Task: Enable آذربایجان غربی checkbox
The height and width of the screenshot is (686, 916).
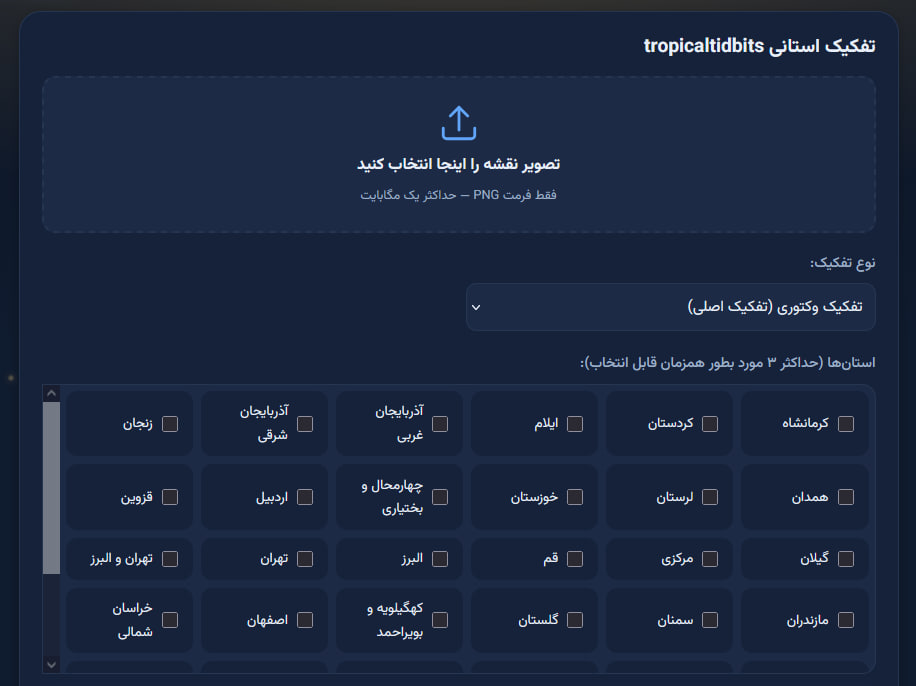Action: coord(440,424)
